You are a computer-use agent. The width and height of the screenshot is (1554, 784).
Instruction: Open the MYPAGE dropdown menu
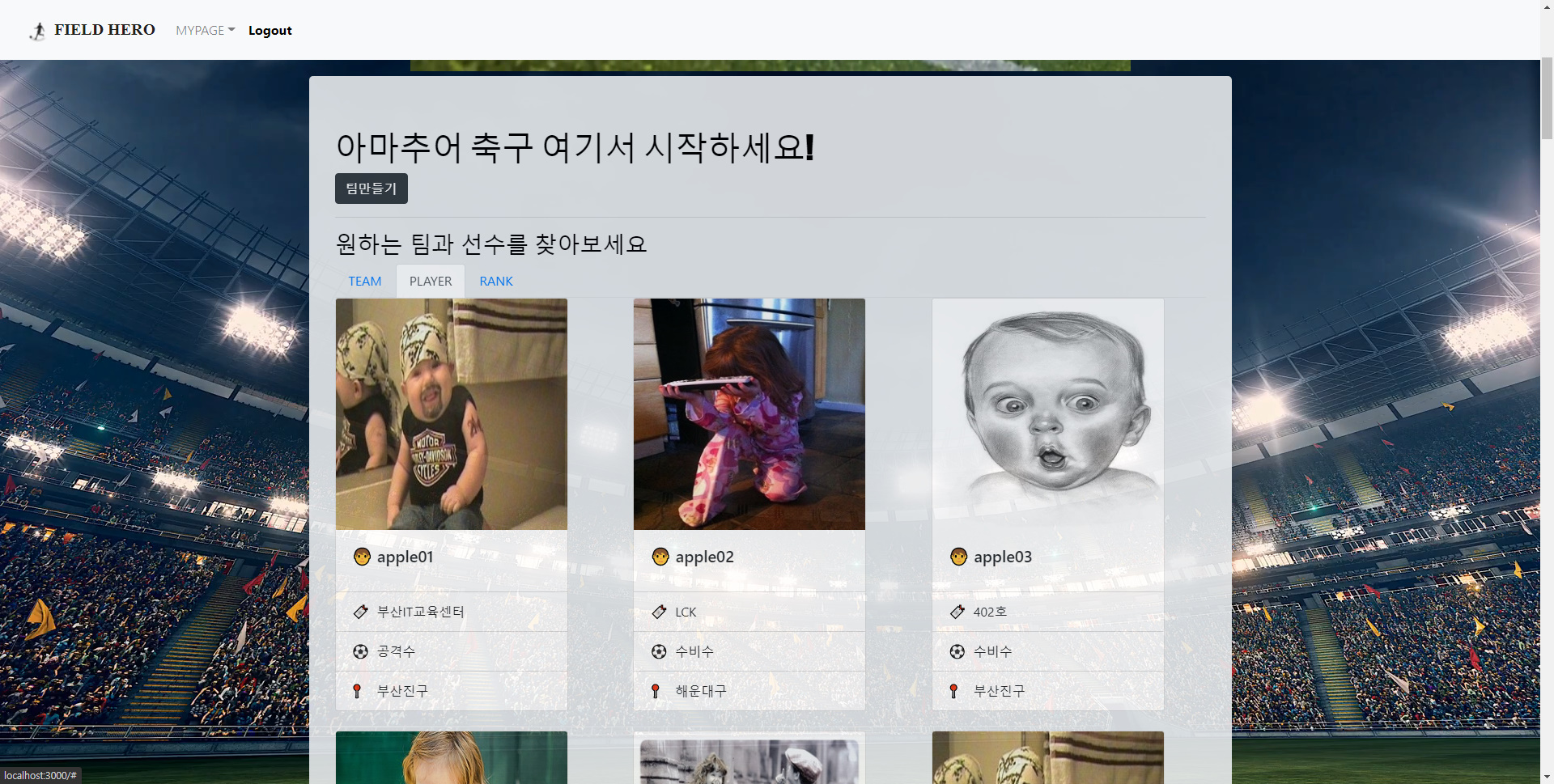click(x=205, y=30)
